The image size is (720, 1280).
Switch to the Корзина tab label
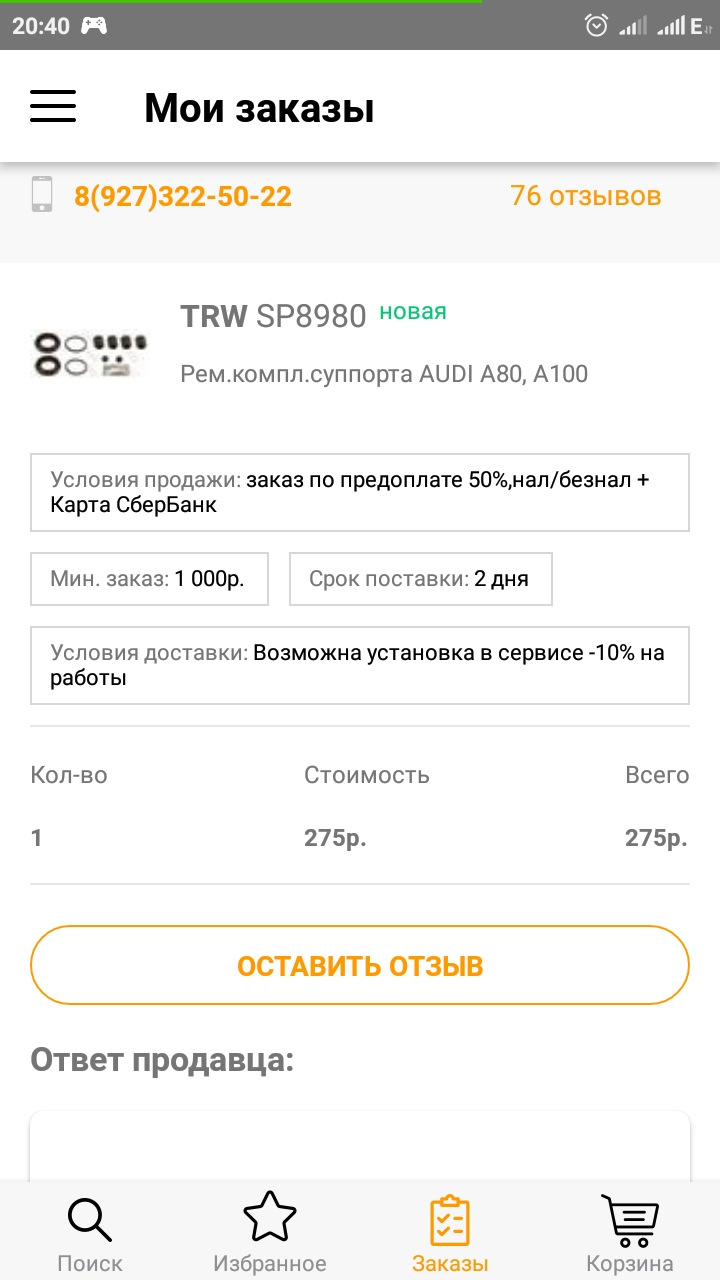click(630, 1263)
